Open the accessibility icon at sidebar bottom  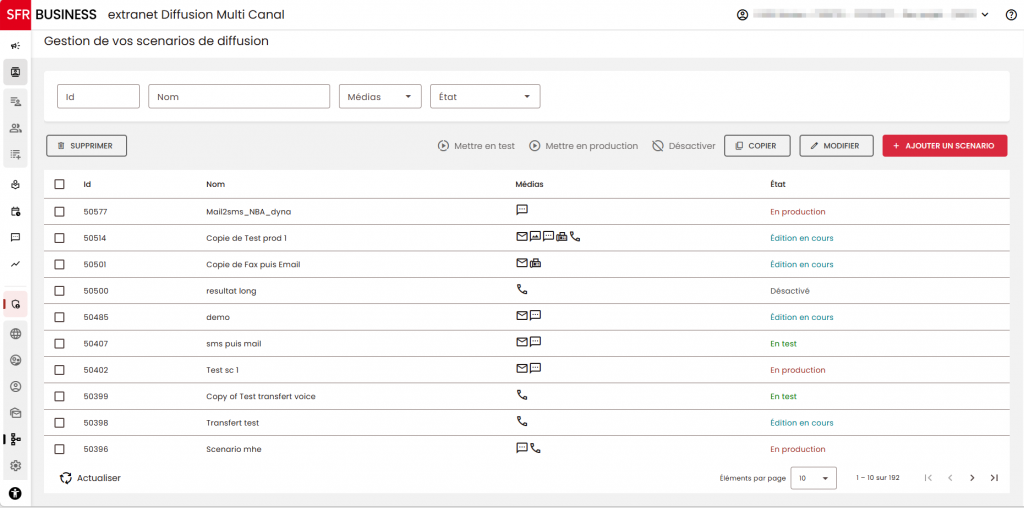[16, 494]
